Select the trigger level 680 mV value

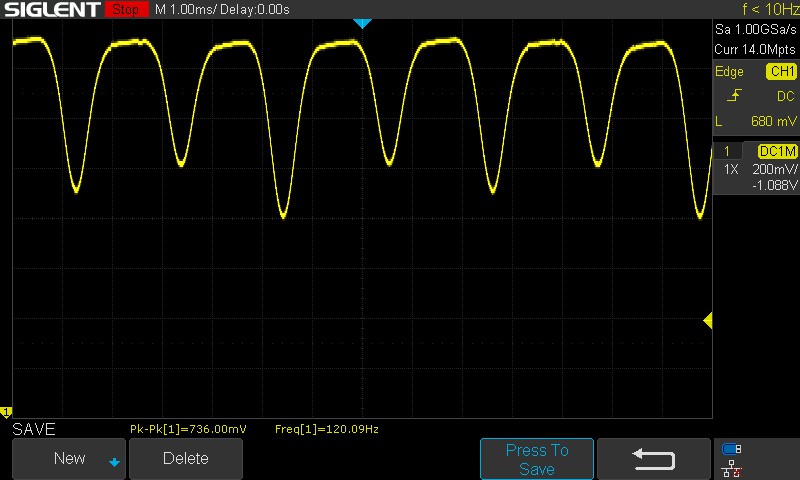773,121
